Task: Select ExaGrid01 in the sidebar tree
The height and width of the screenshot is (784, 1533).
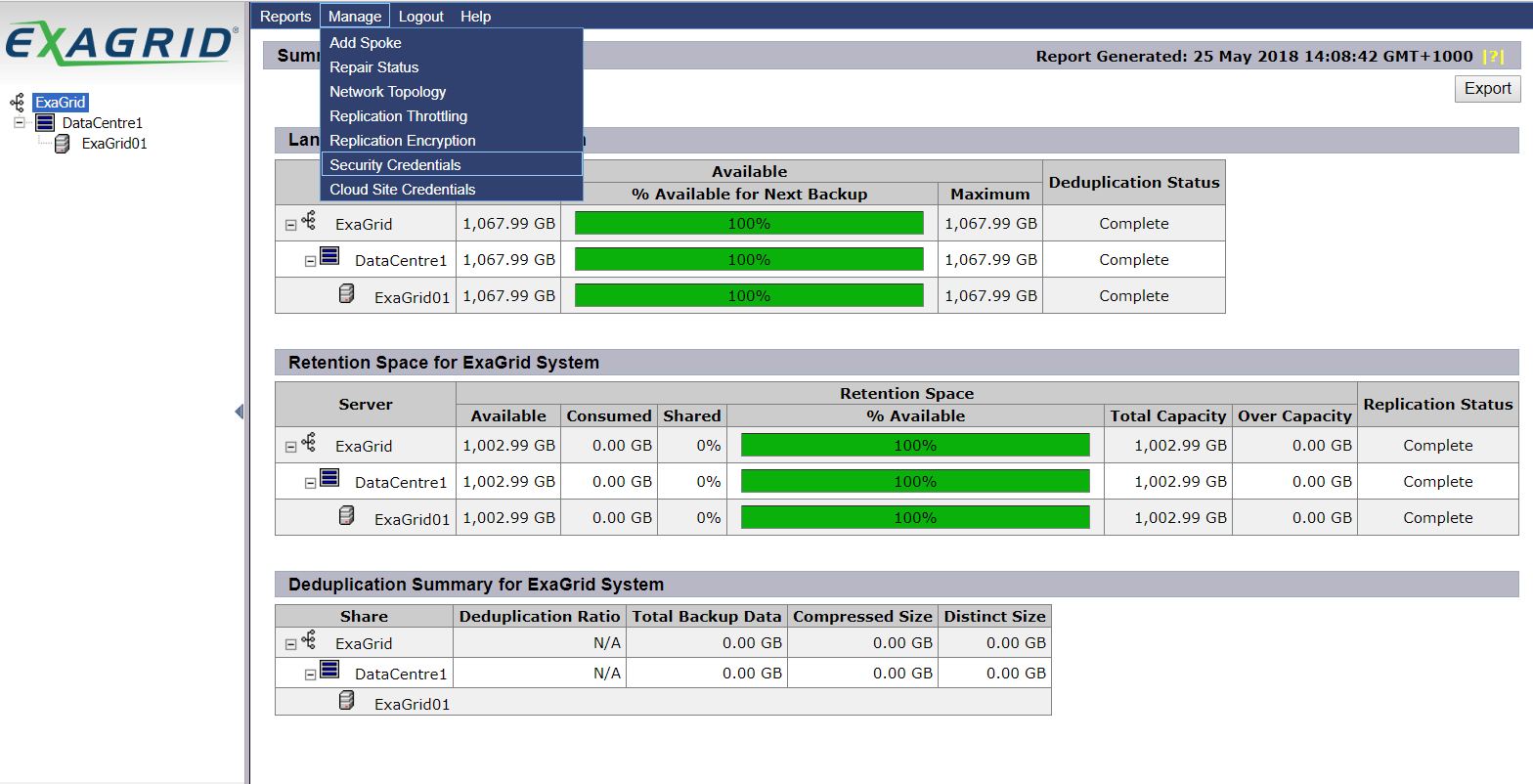Action: pyautogui.click(x=114, y=144)
